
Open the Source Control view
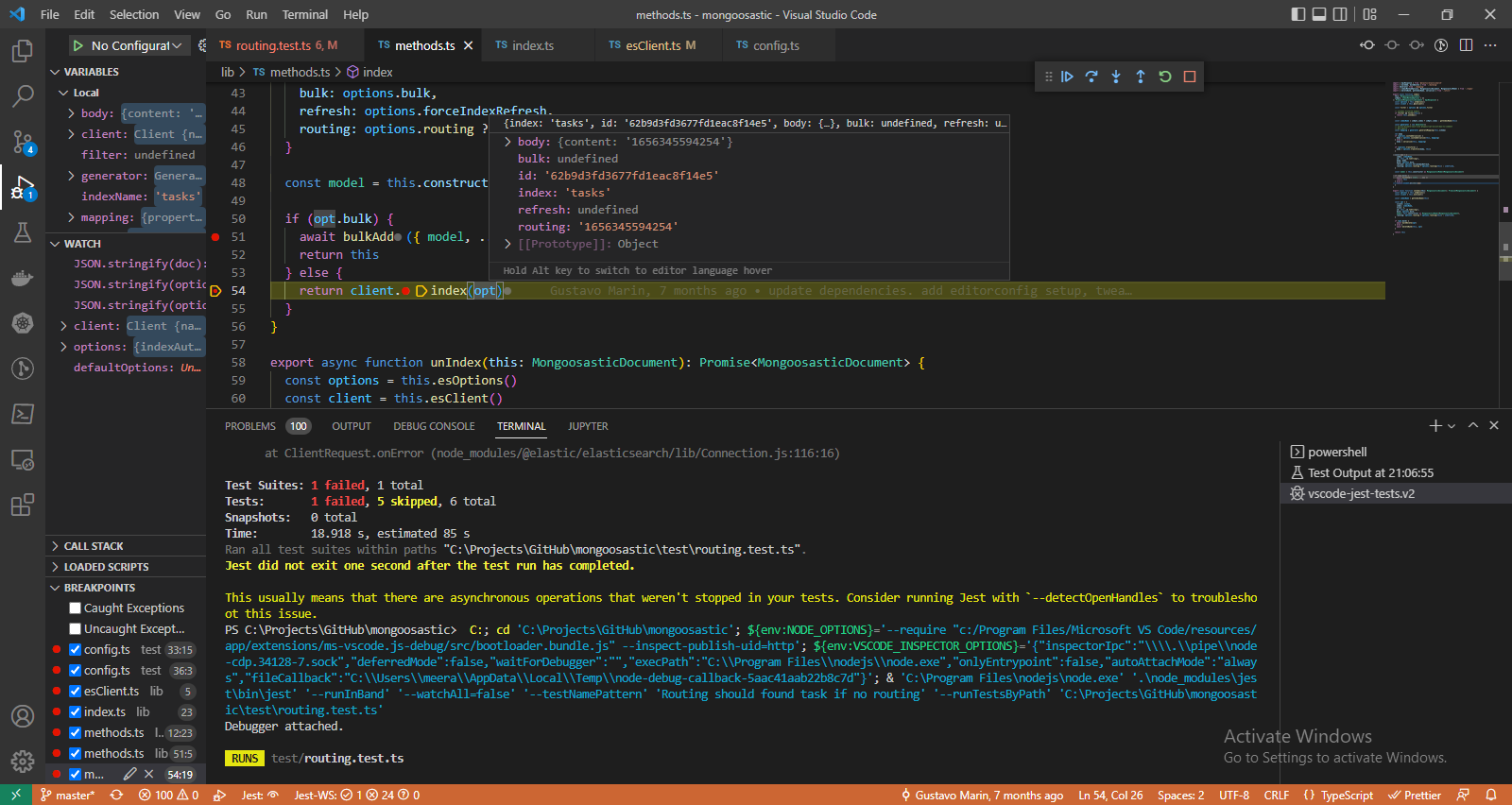[x=23, y=142]
